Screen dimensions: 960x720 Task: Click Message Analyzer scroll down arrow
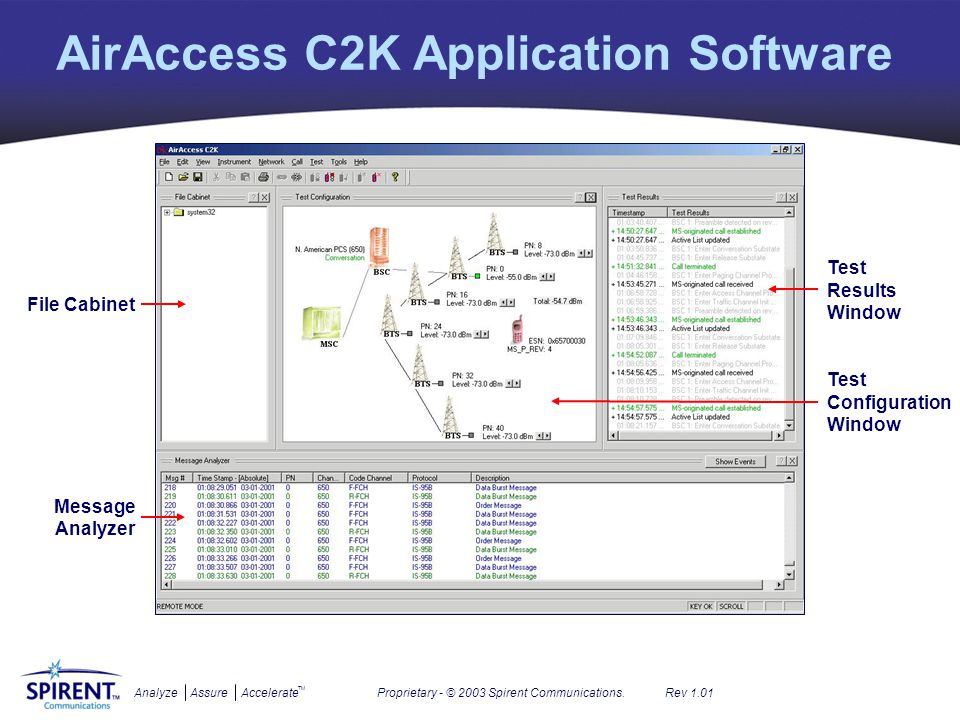point(789,575)
